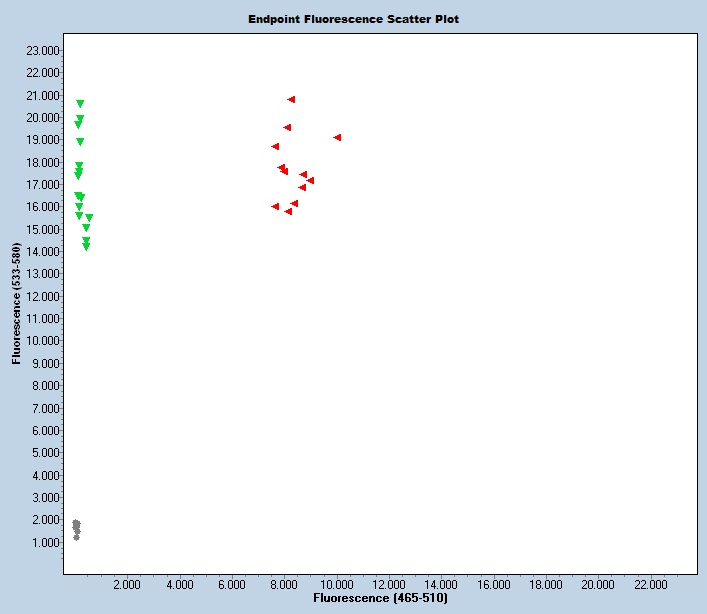Click the Fluorescence (465-510) x-axis label

pyautogui.click(x=381, y=597)
